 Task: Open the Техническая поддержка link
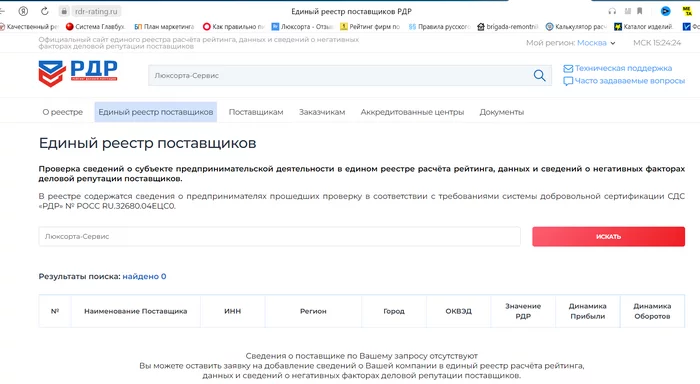[x=623, y=68]
